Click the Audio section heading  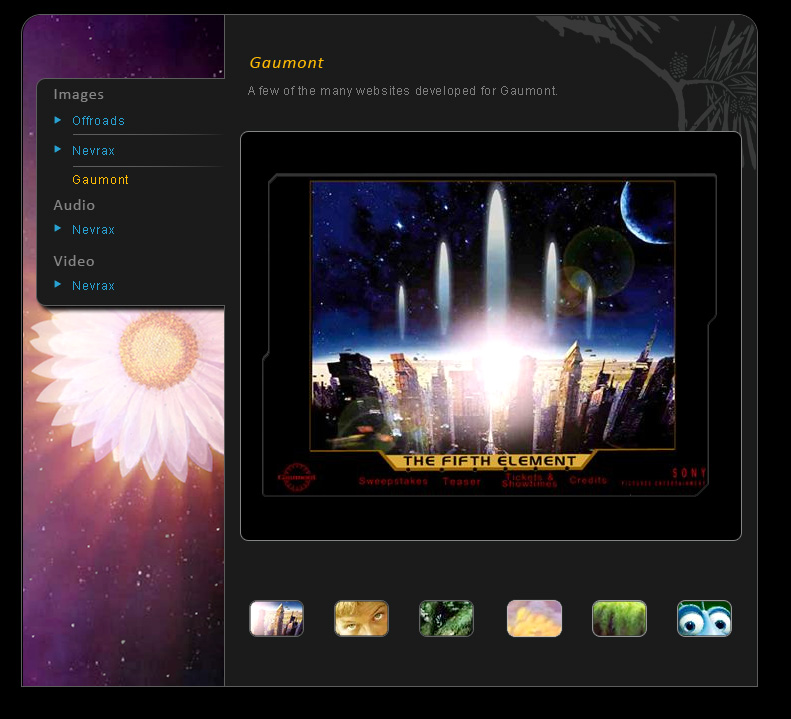point(74,205)
